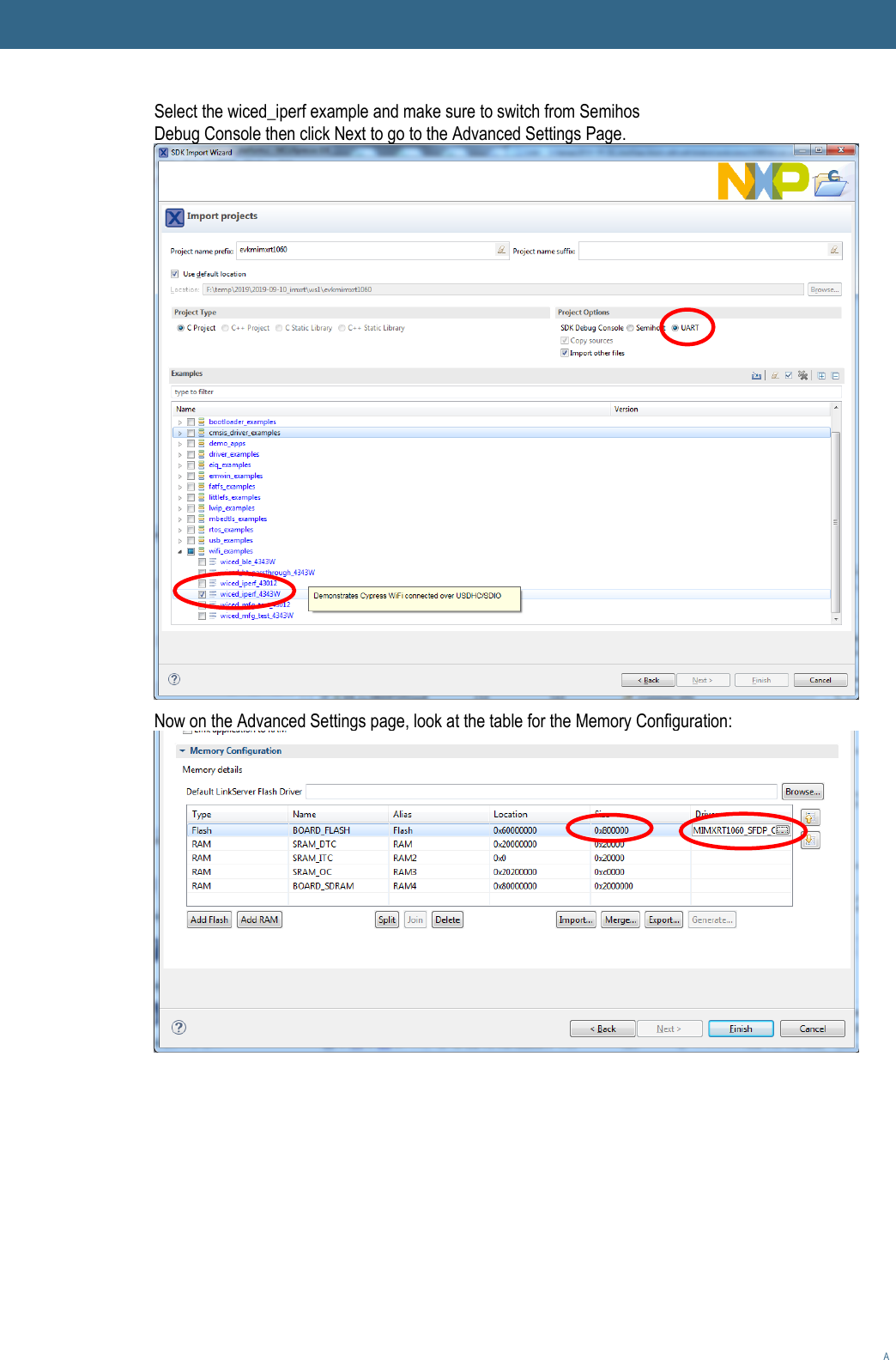Click clear icon beside project name prefix
The height and width of the screenshot is (1360, 896).
tap(501, 250)
